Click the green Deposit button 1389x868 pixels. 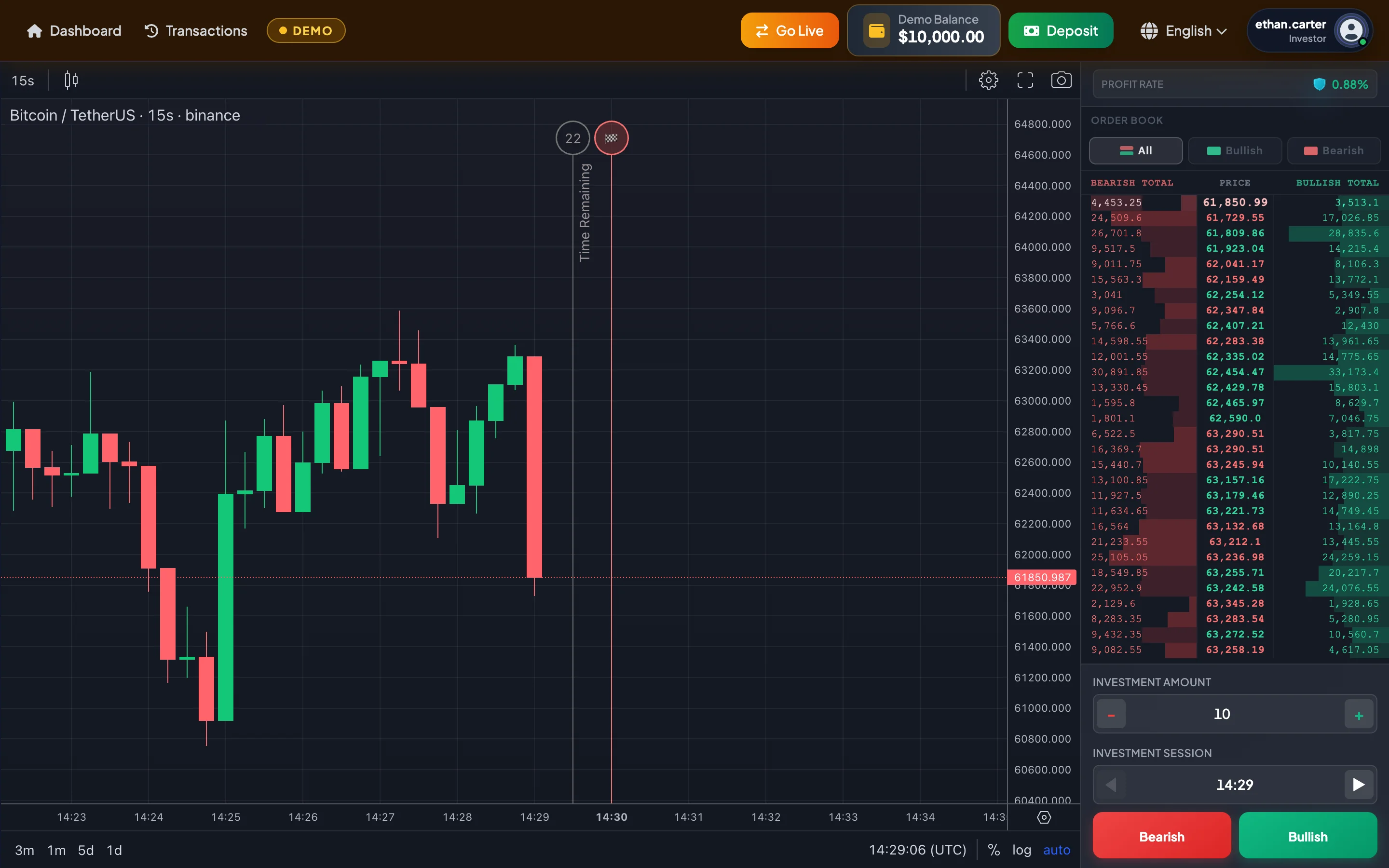pyautogui.click(x=1061, y=30)
